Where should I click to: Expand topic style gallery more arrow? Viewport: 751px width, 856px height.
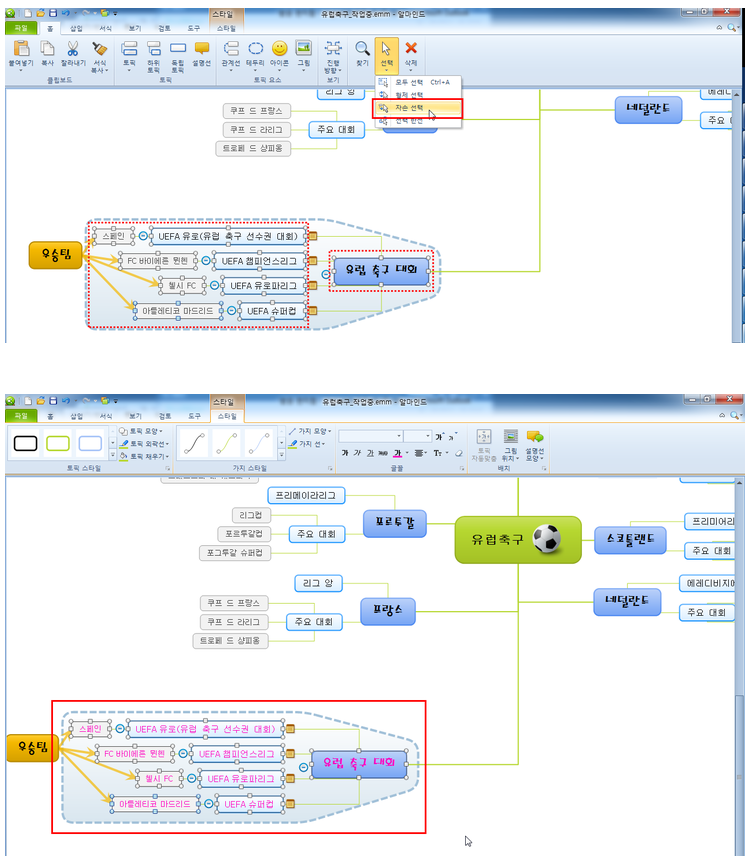[x=113, y=455]
